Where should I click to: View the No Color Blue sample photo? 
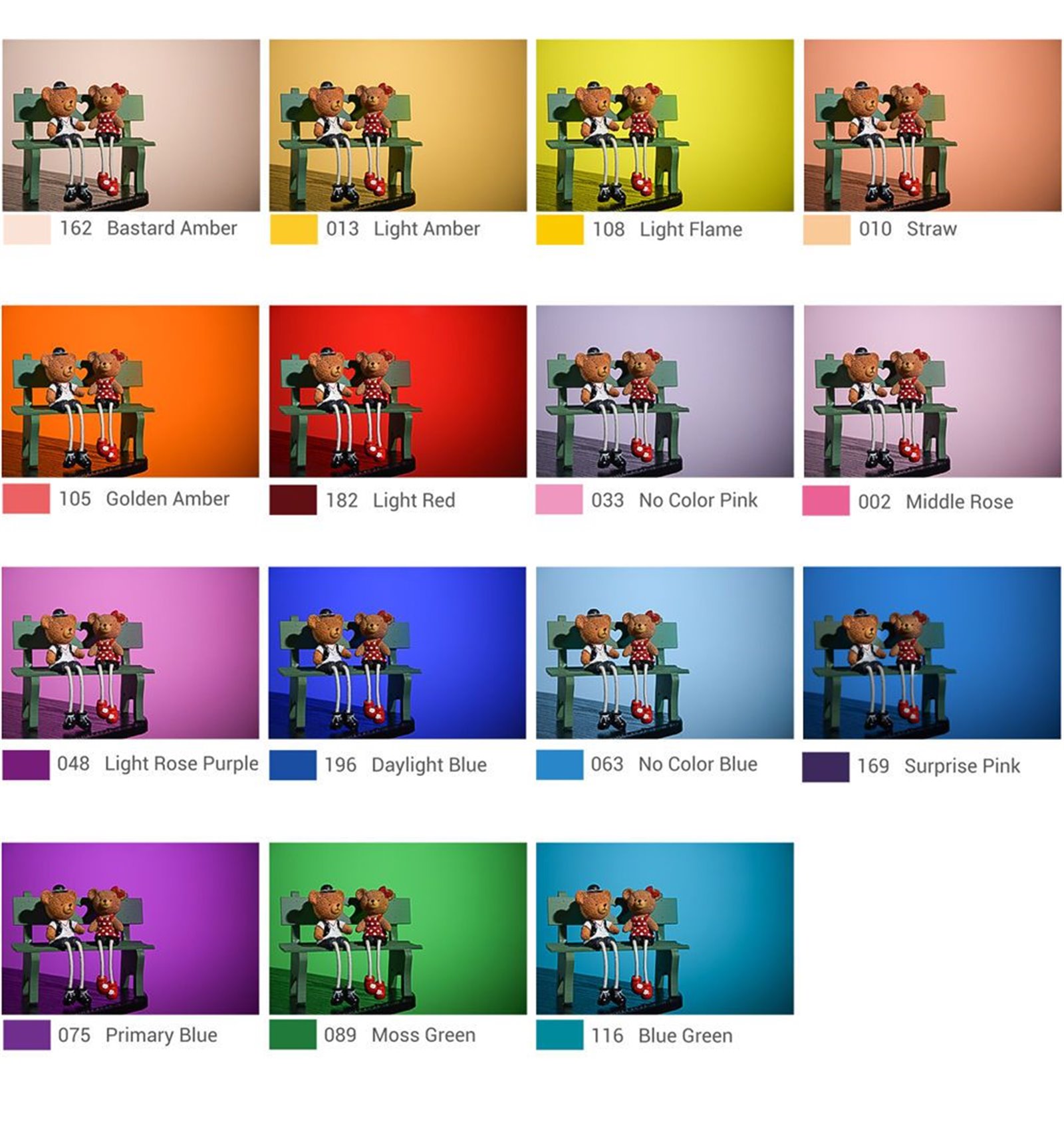(x=665, y=653)
